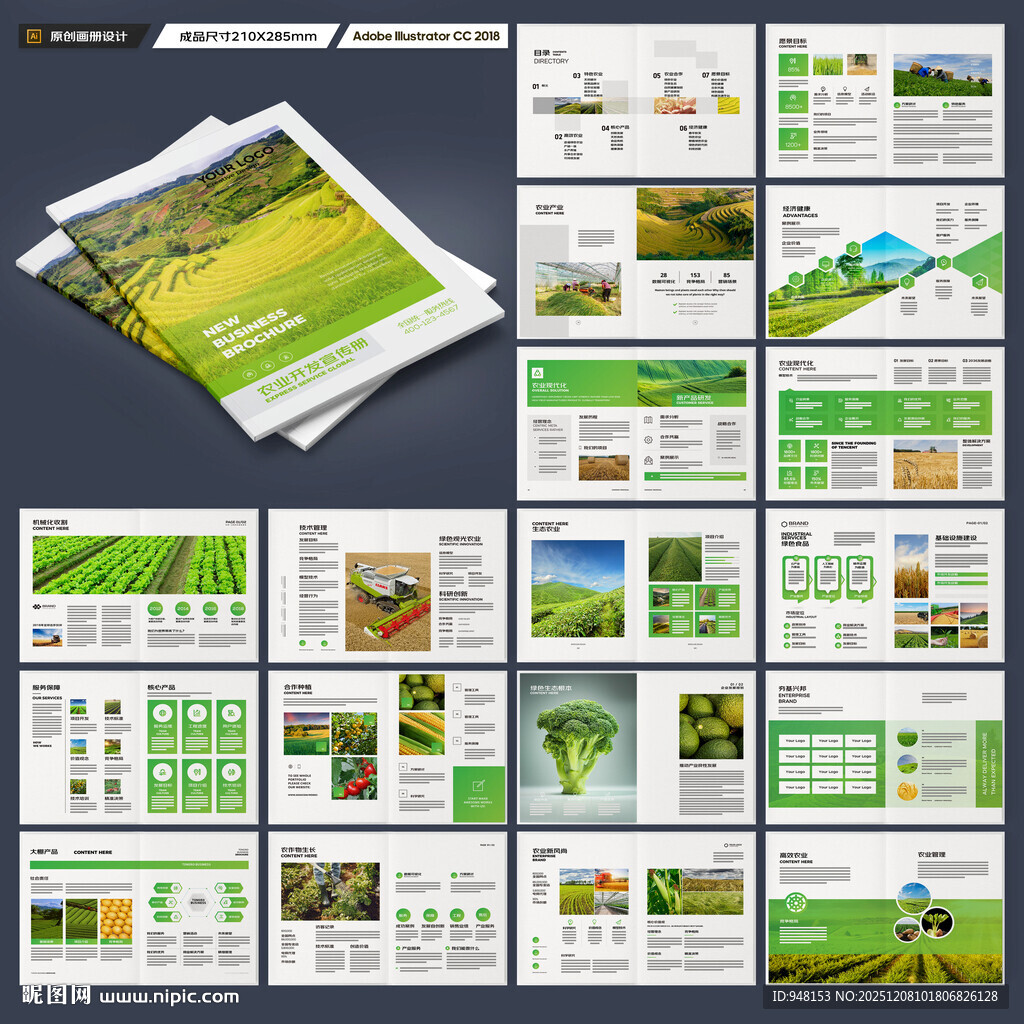Click the 农业管理 heading
The image size is (1024, 1024).
[931, 854]
